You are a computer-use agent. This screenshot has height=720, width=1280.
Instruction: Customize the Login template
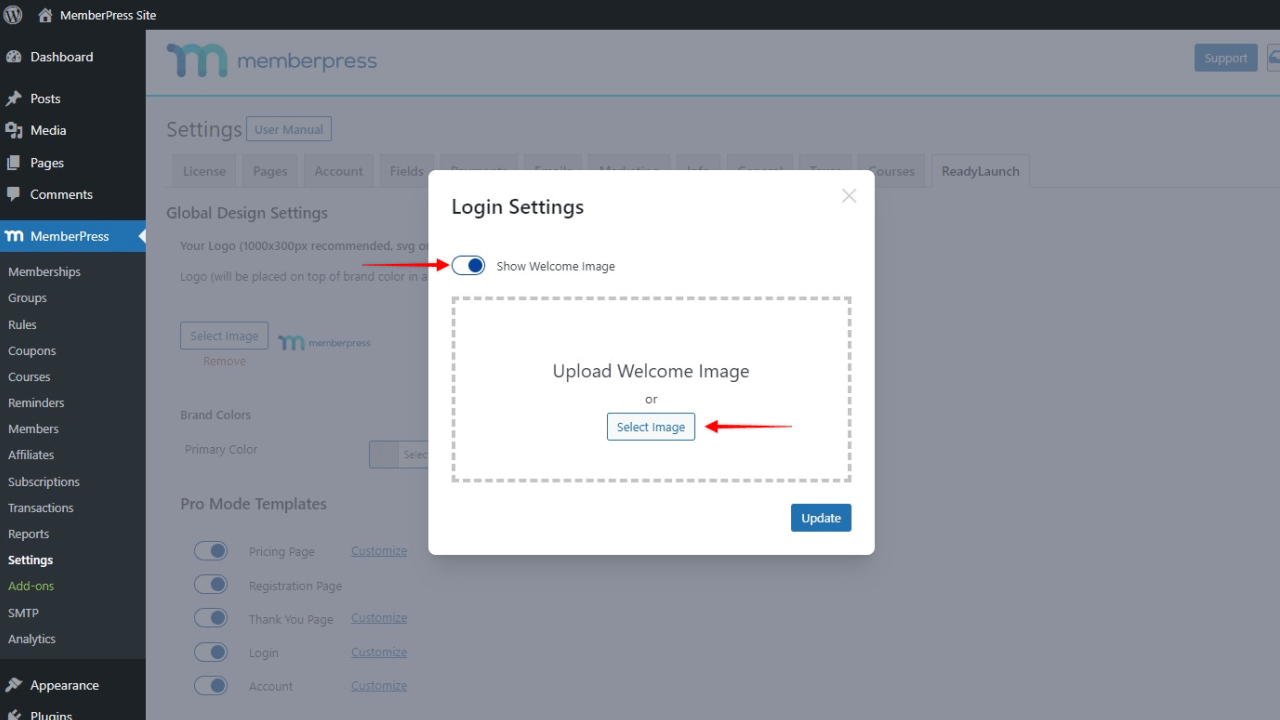click(379, 652)
